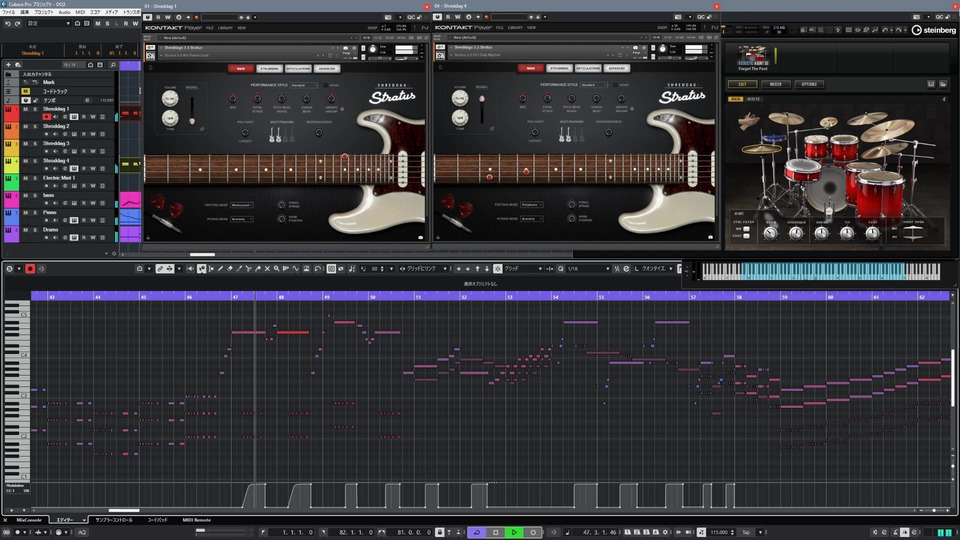Open performance style dropdown in left Stratus
This screenshot has width=960, height=540.
pos(304,85)
